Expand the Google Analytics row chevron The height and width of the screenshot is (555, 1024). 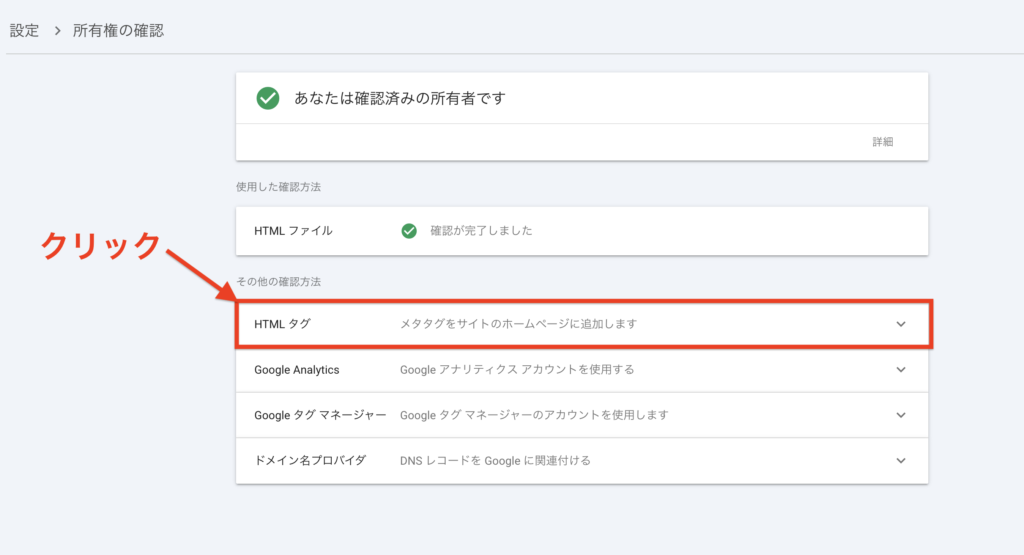pos(901,370)
